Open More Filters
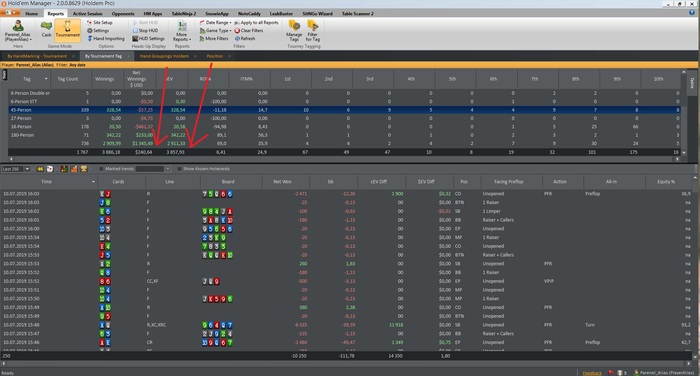The image size is (700, 376). [x=214, y=38]
